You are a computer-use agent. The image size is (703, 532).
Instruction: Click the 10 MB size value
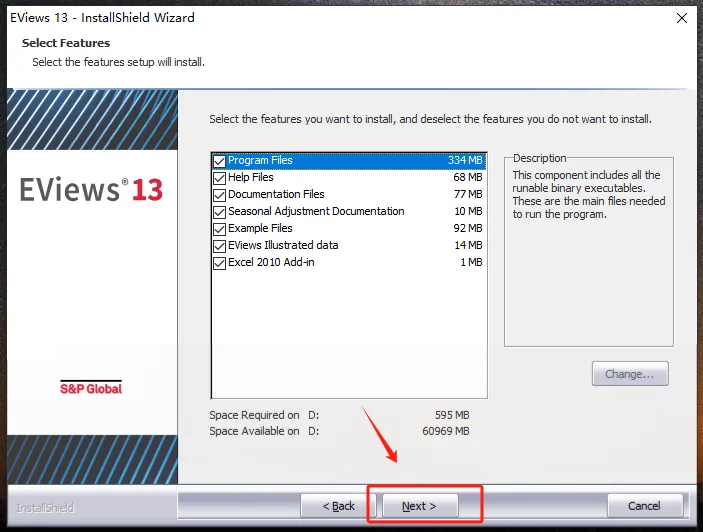[x=468, y=212]
